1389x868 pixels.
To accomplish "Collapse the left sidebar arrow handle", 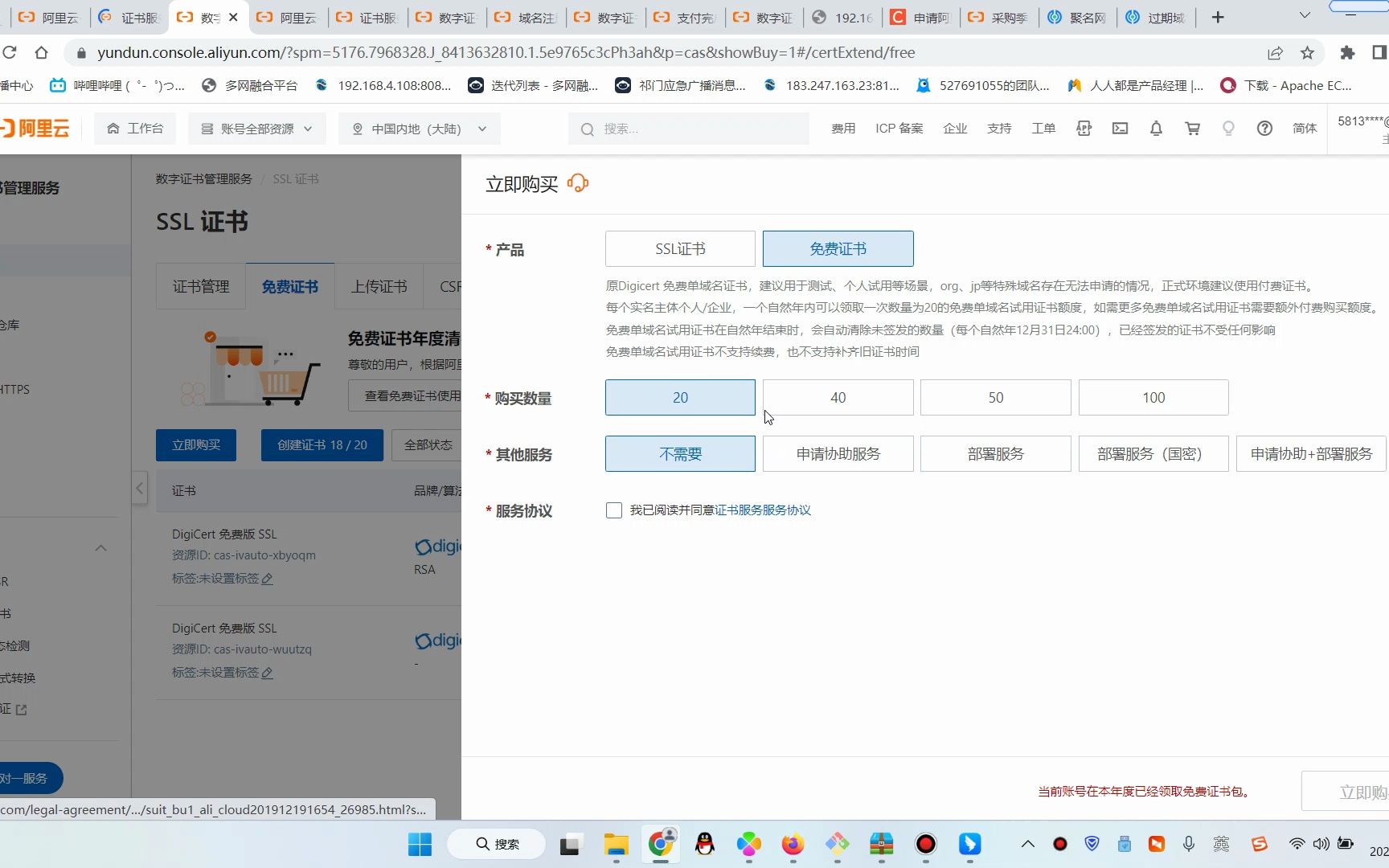I will pyautogui.click(x=140, y=488).
